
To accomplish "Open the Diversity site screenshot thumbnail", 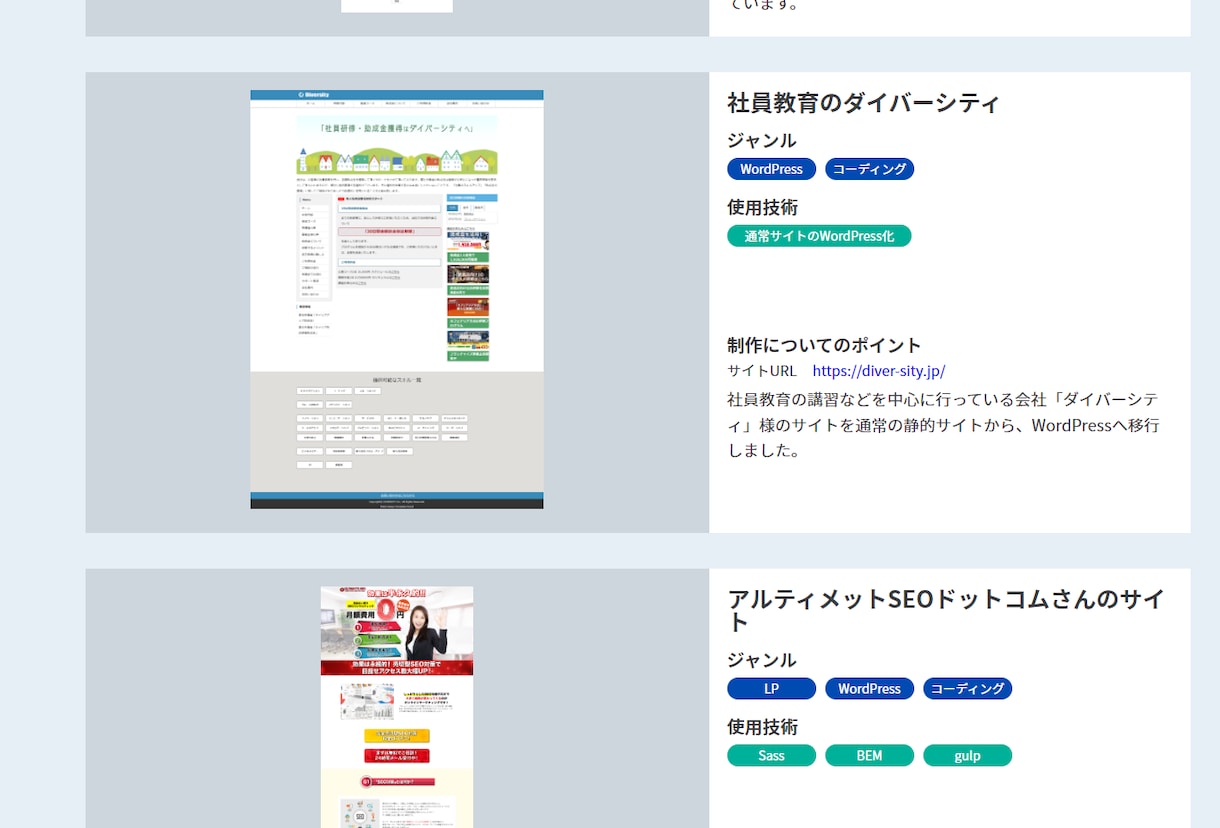I will (x=397, y=299).
